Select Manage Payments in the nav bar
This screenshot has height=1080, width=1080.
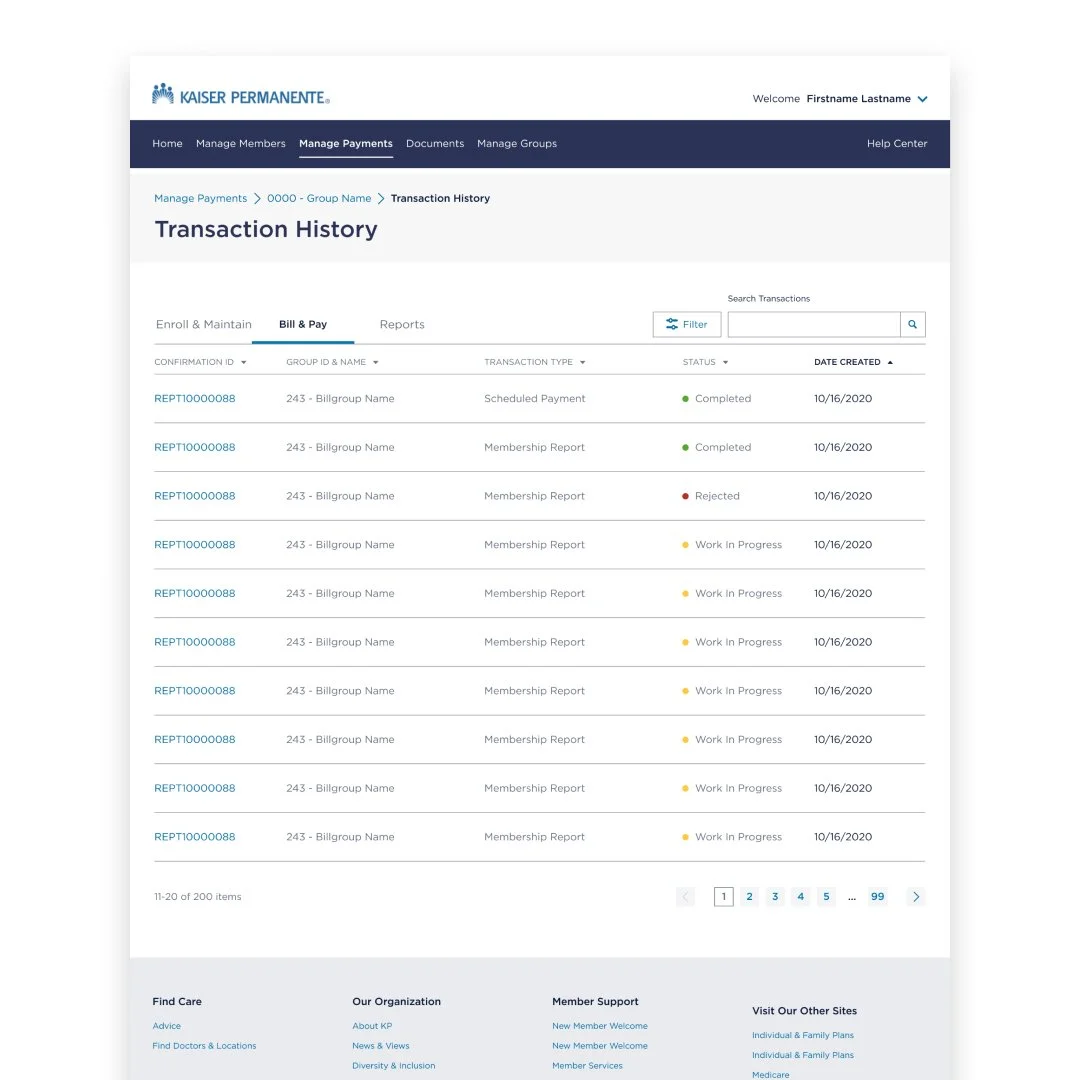pos(346,143)
